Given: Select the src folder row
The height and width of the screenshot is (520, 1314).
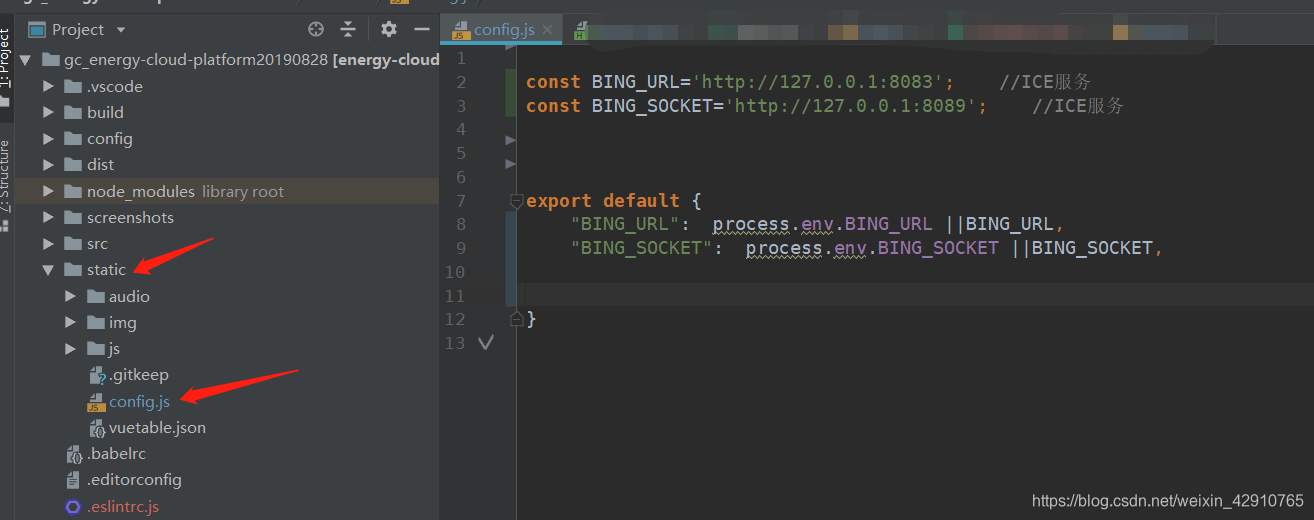Looking at the screenshot, I should [x=228, y=244].
